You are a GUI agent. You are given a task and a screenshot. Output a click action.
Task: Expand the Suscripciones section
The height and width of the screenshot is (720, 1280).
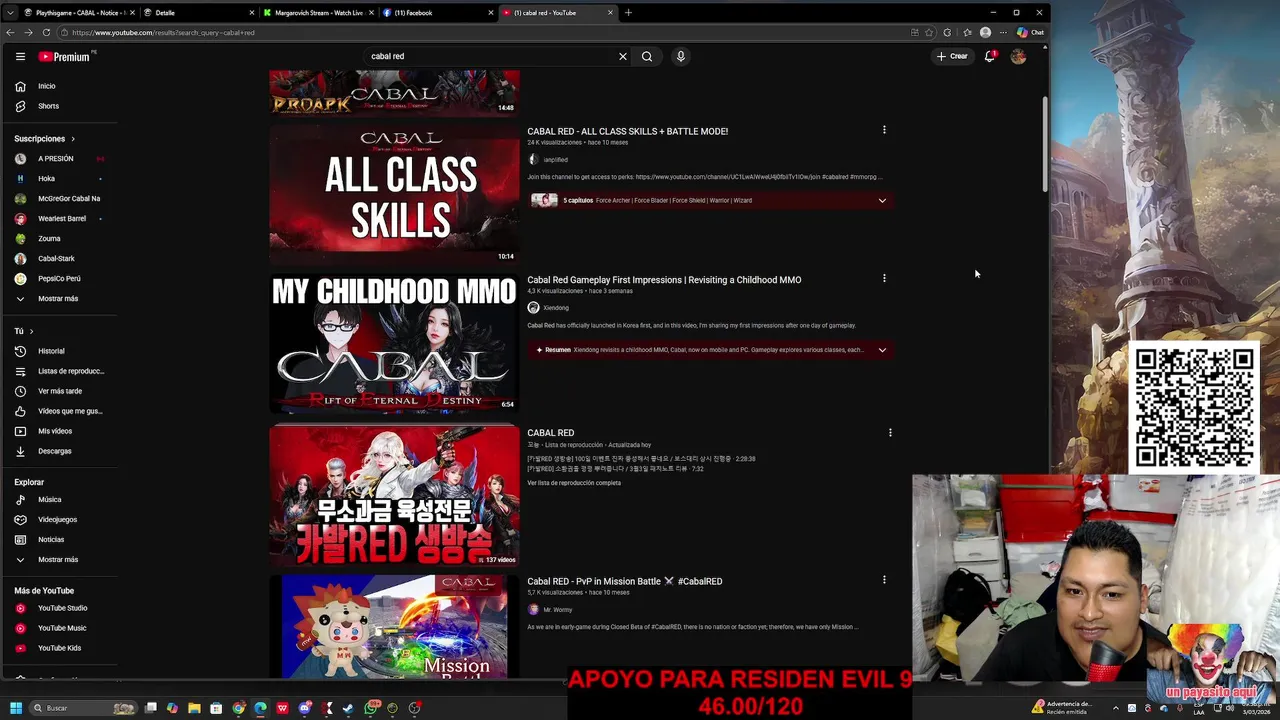[45, 139]
